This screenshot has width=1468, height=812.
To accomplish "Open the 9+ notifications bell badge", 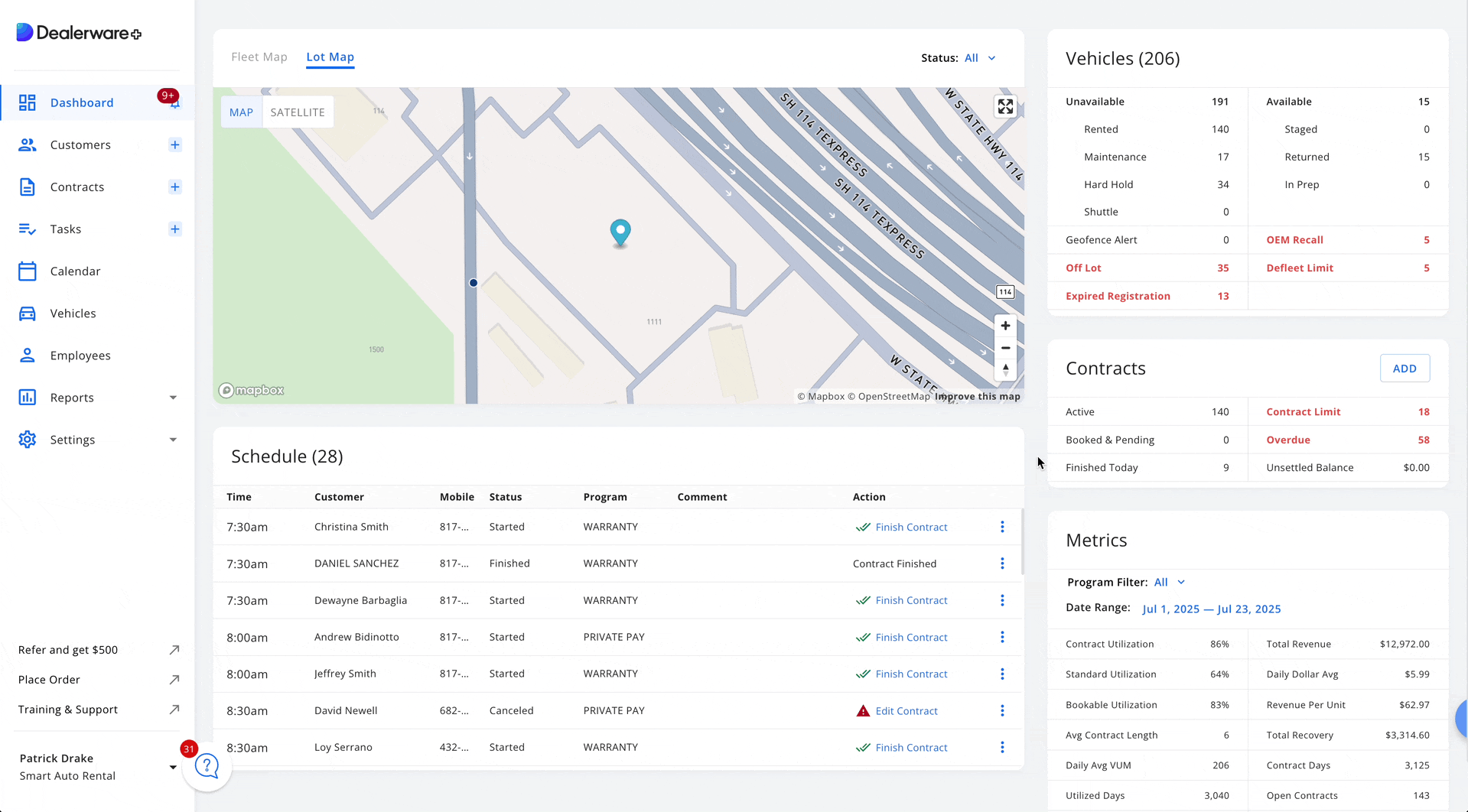I will click(169, 97).
